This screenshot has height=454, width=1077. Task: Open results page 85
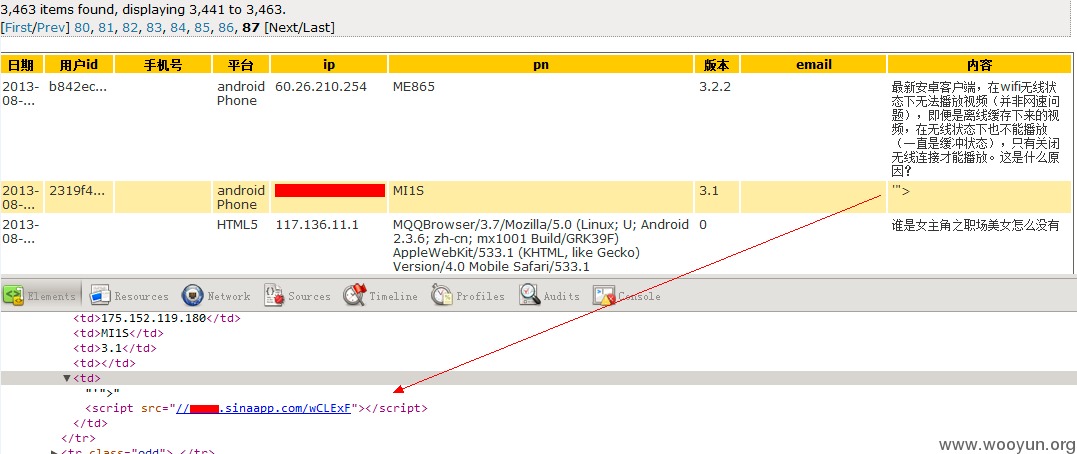click(x=202, y=27)
